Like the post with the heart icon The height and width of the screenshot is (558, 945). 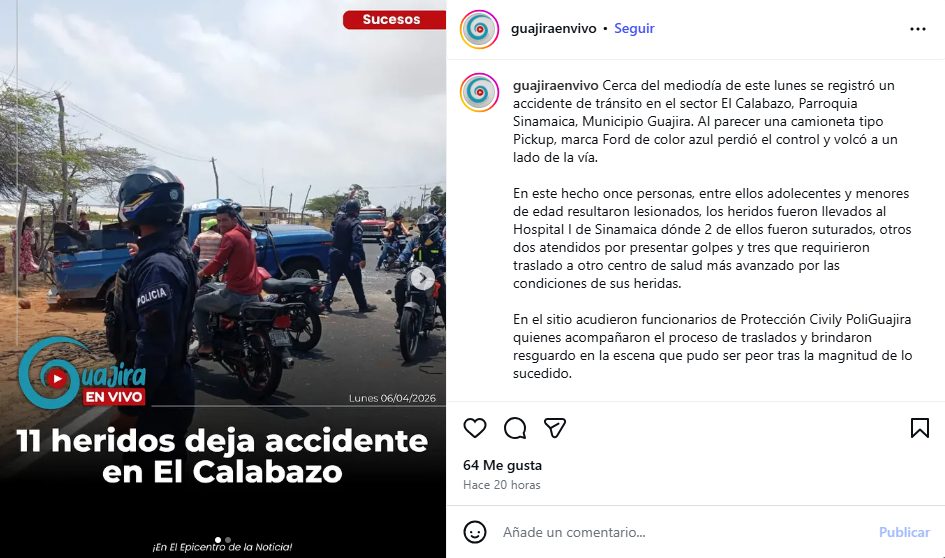coord(475,428)
